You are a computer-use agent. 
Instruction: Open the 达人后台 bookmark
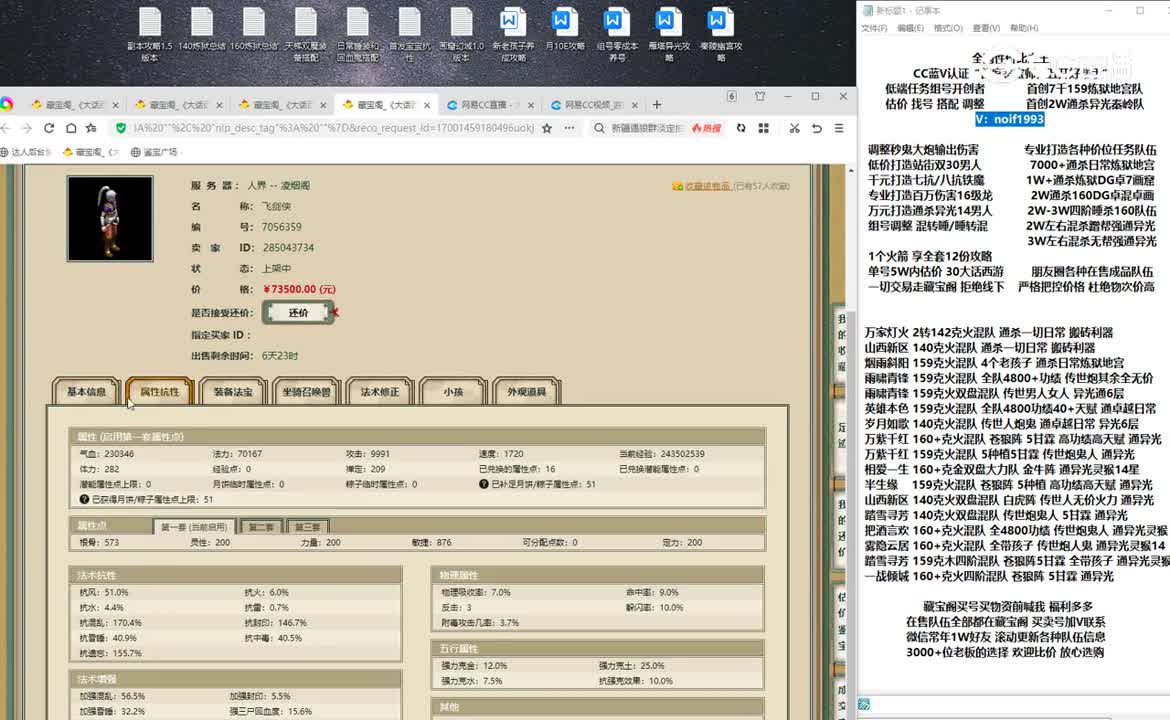tap(25, 152)
